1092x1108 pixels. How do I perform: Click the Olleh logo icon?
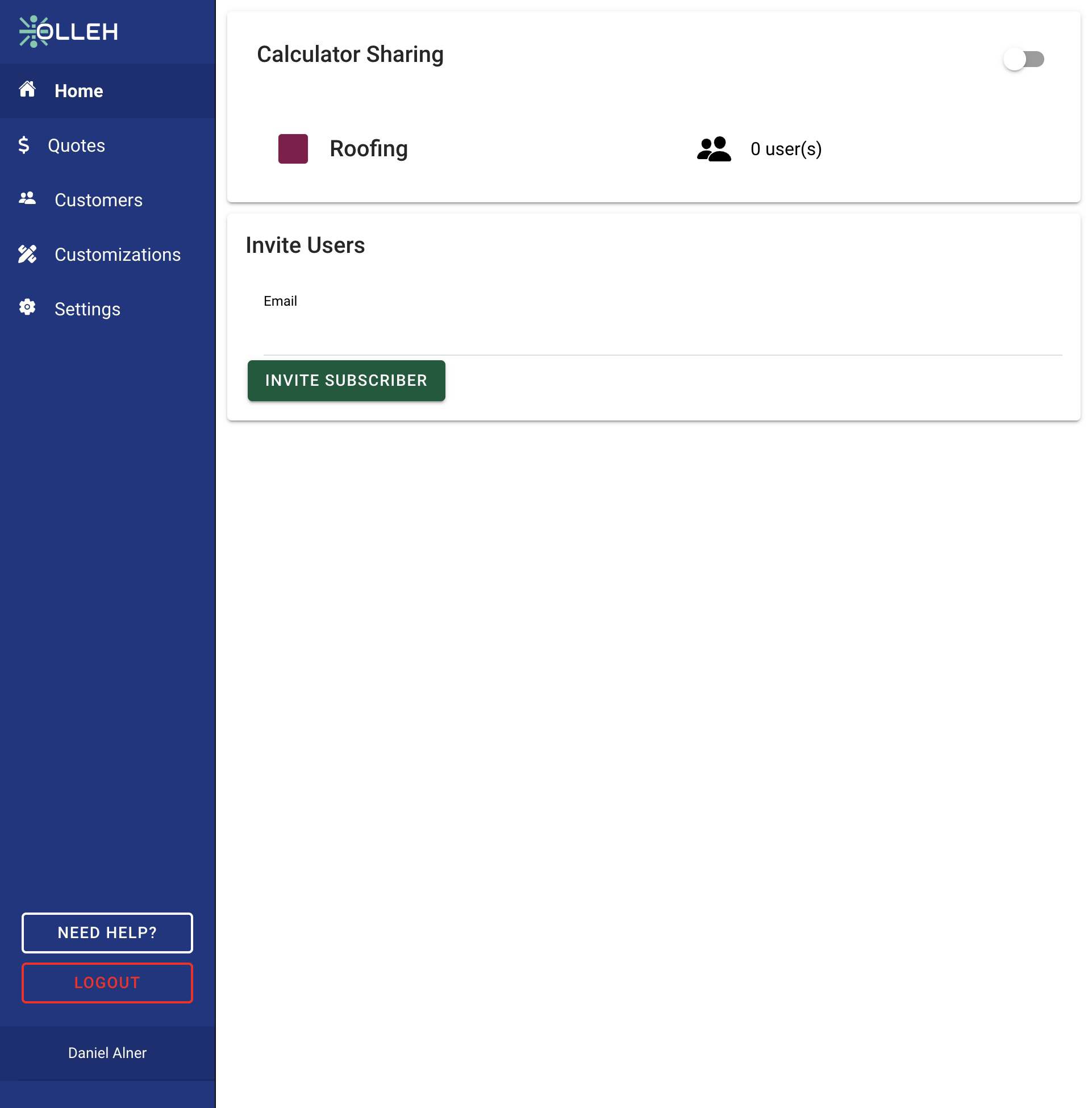coord(34,32)
